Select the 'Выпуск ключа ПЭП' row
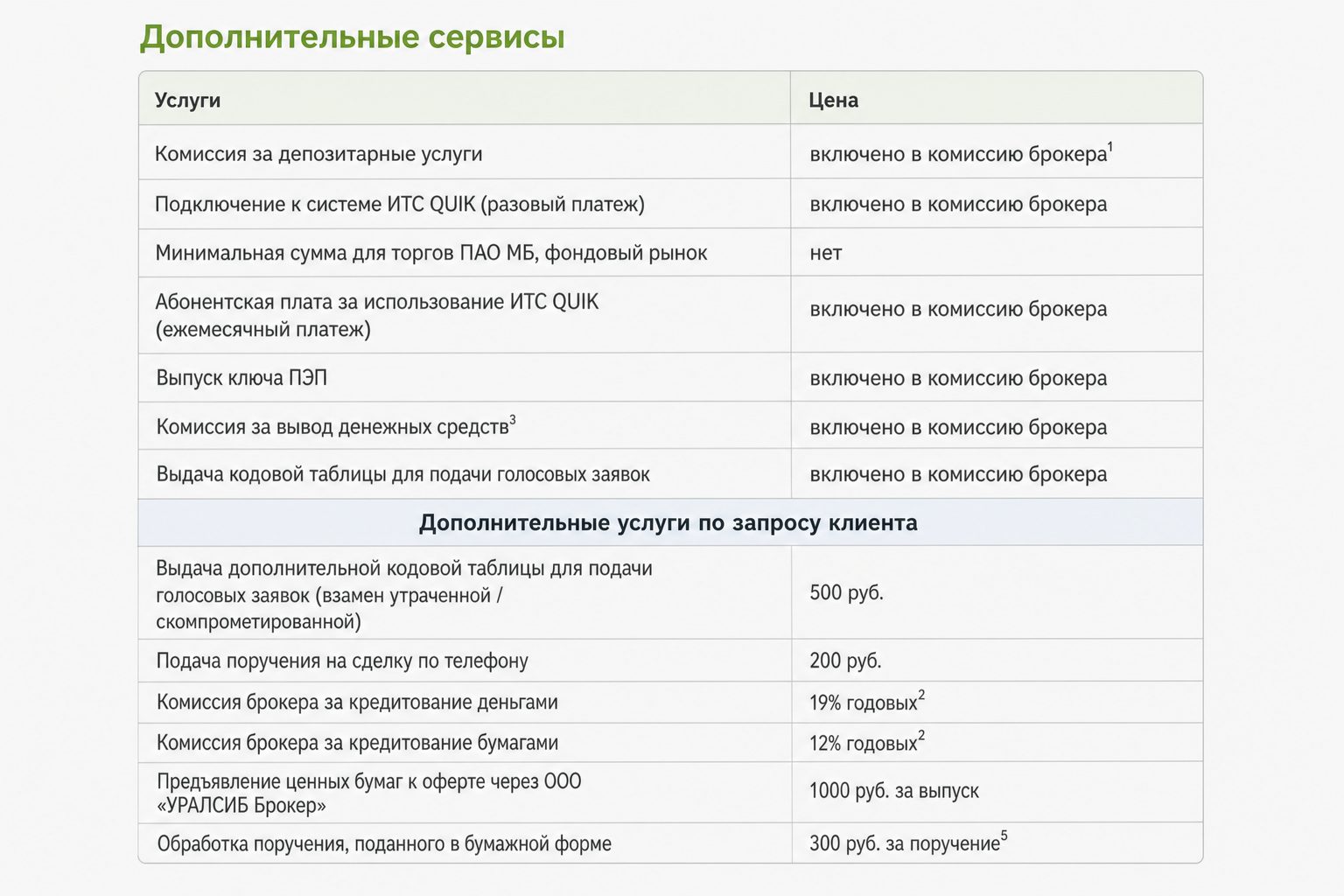 click(670, 378)
